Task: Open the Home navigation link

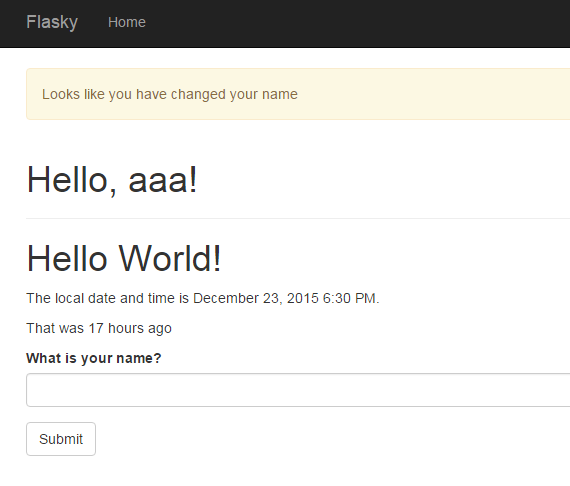Action: point(127,22)
